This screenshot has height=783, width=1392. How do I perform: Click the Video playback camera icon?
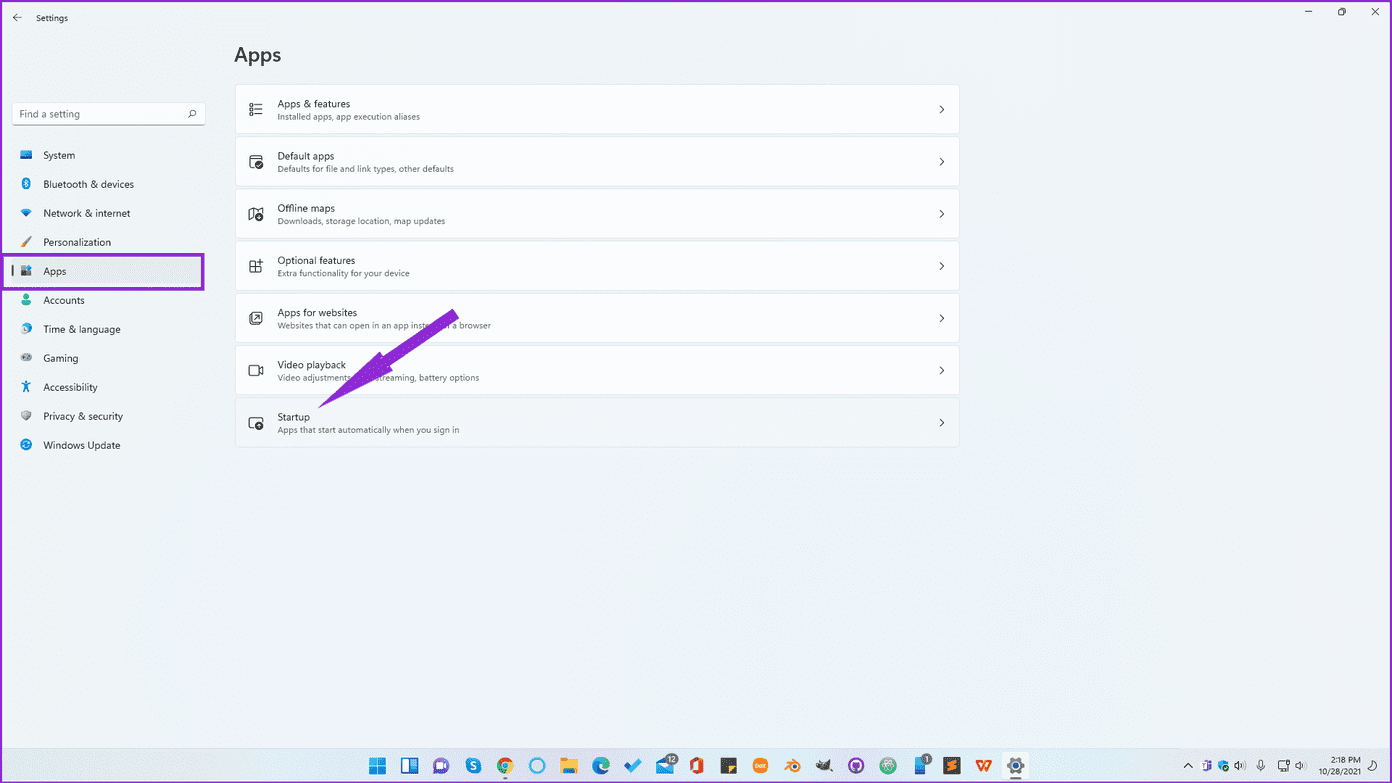(256, 370)
